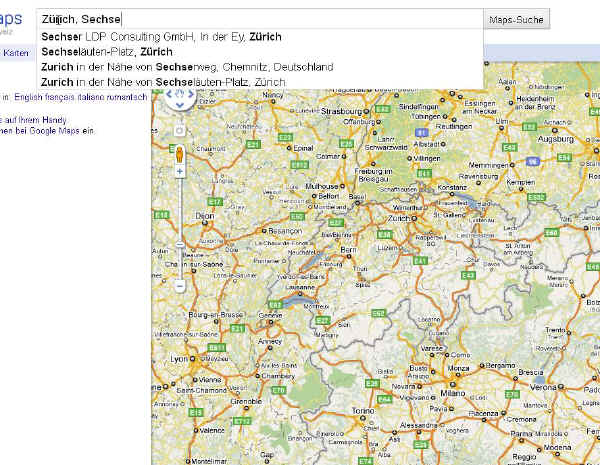The width and height of the screenshot is (600, 465).
Task: Click the hand icon in pan control
Action: coord(180,94)
